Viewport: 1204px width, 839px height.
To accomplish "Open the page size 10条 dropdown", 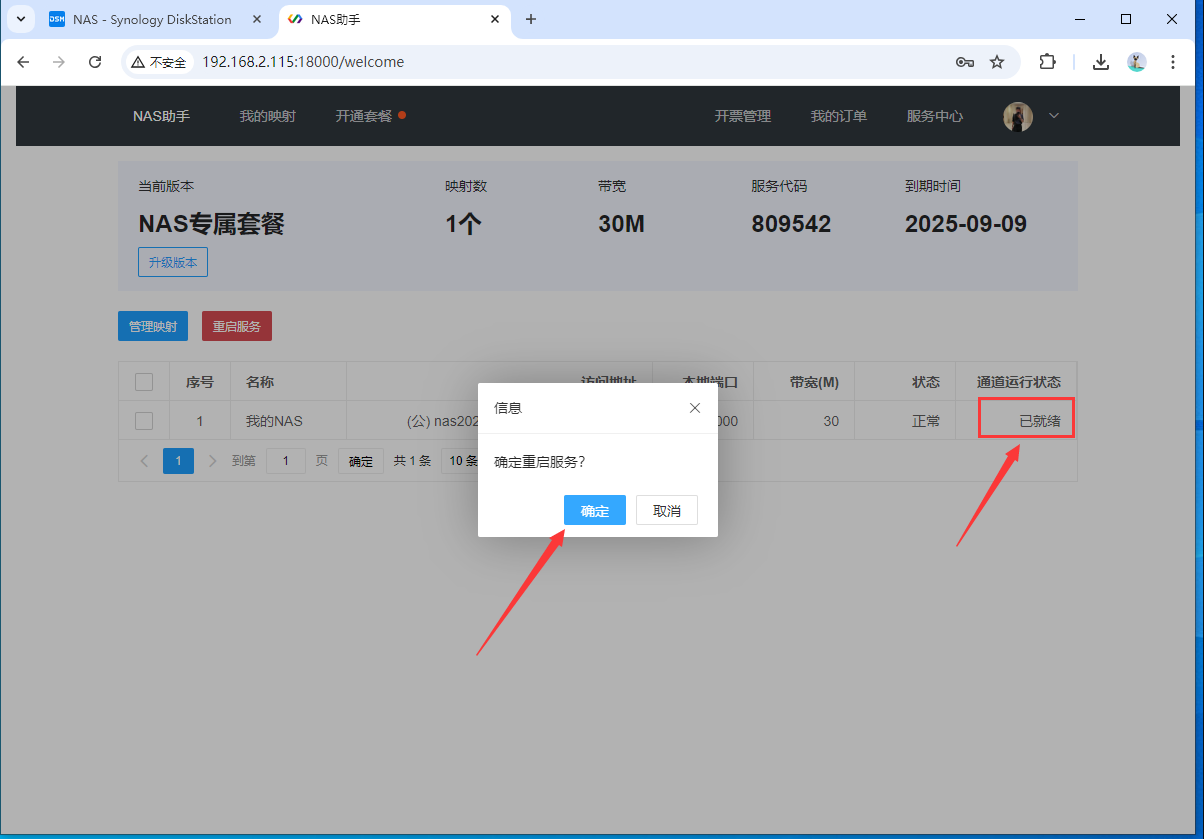I will coord(460,461).
